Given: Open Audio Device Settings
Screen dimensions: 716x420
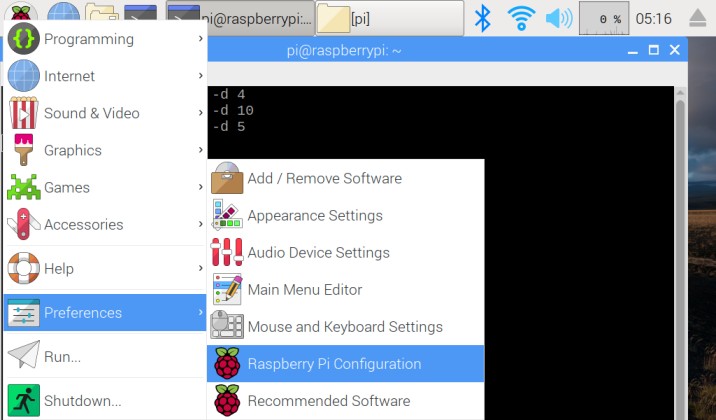Looking at the screenshot, I should (x=345, y=252).
